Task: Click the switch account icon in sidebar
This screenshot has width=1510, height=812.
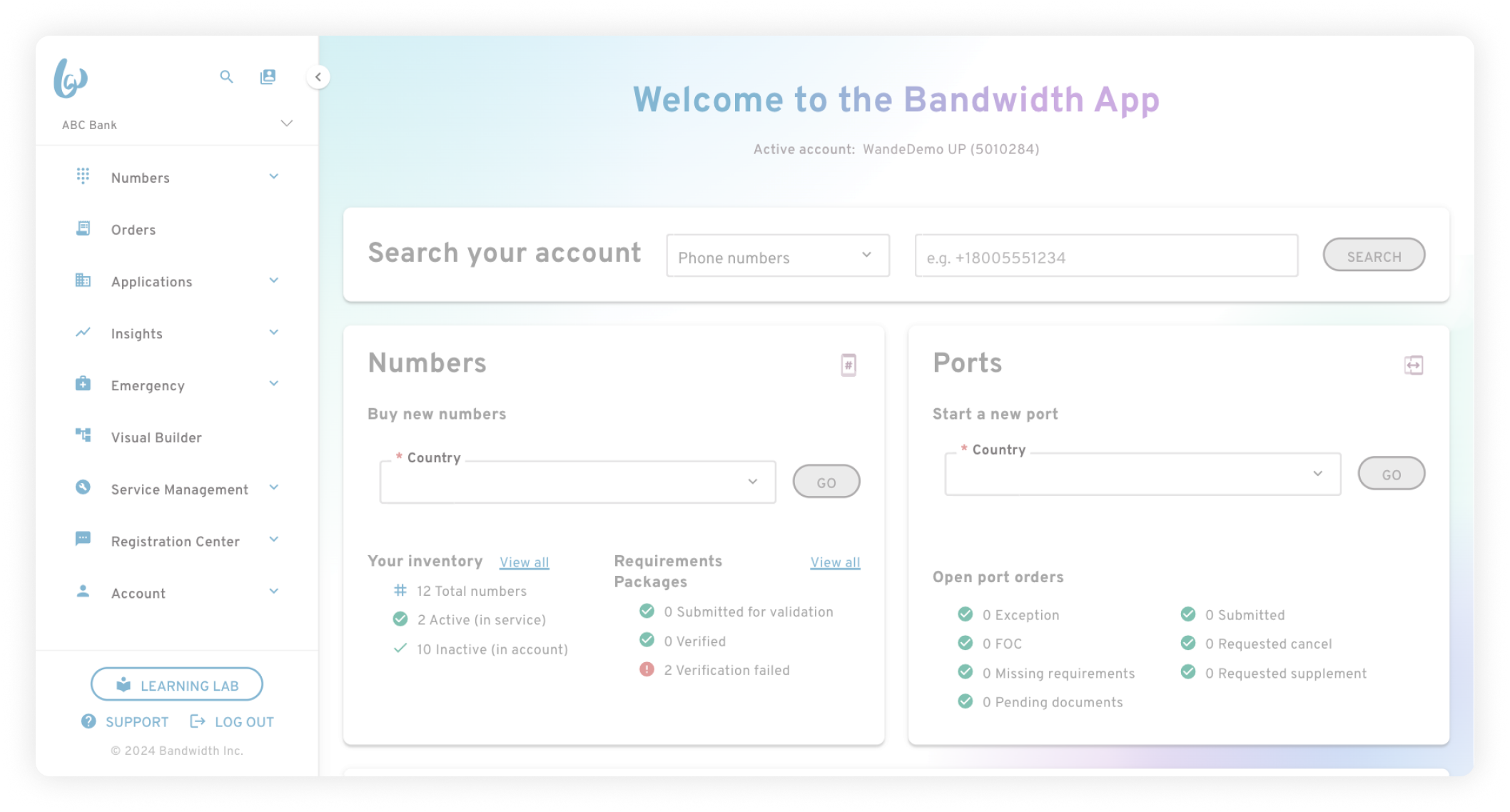Action: coord(268,76)
